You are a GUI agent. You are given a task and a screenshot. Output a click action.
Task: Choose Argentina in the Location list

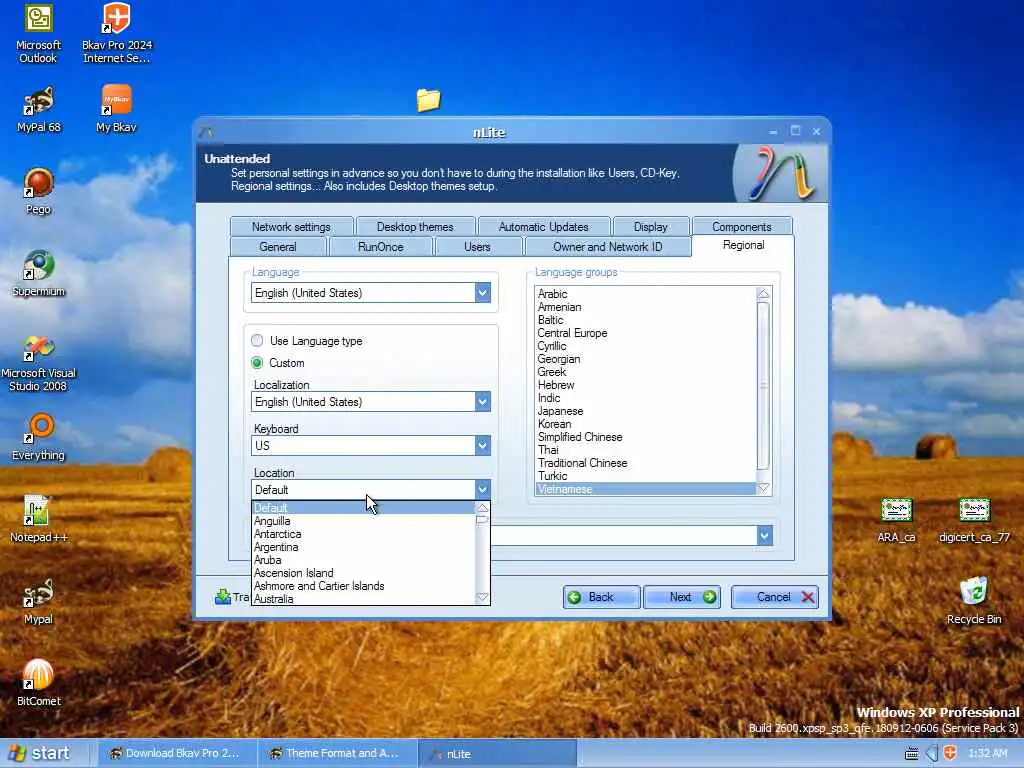363,547
